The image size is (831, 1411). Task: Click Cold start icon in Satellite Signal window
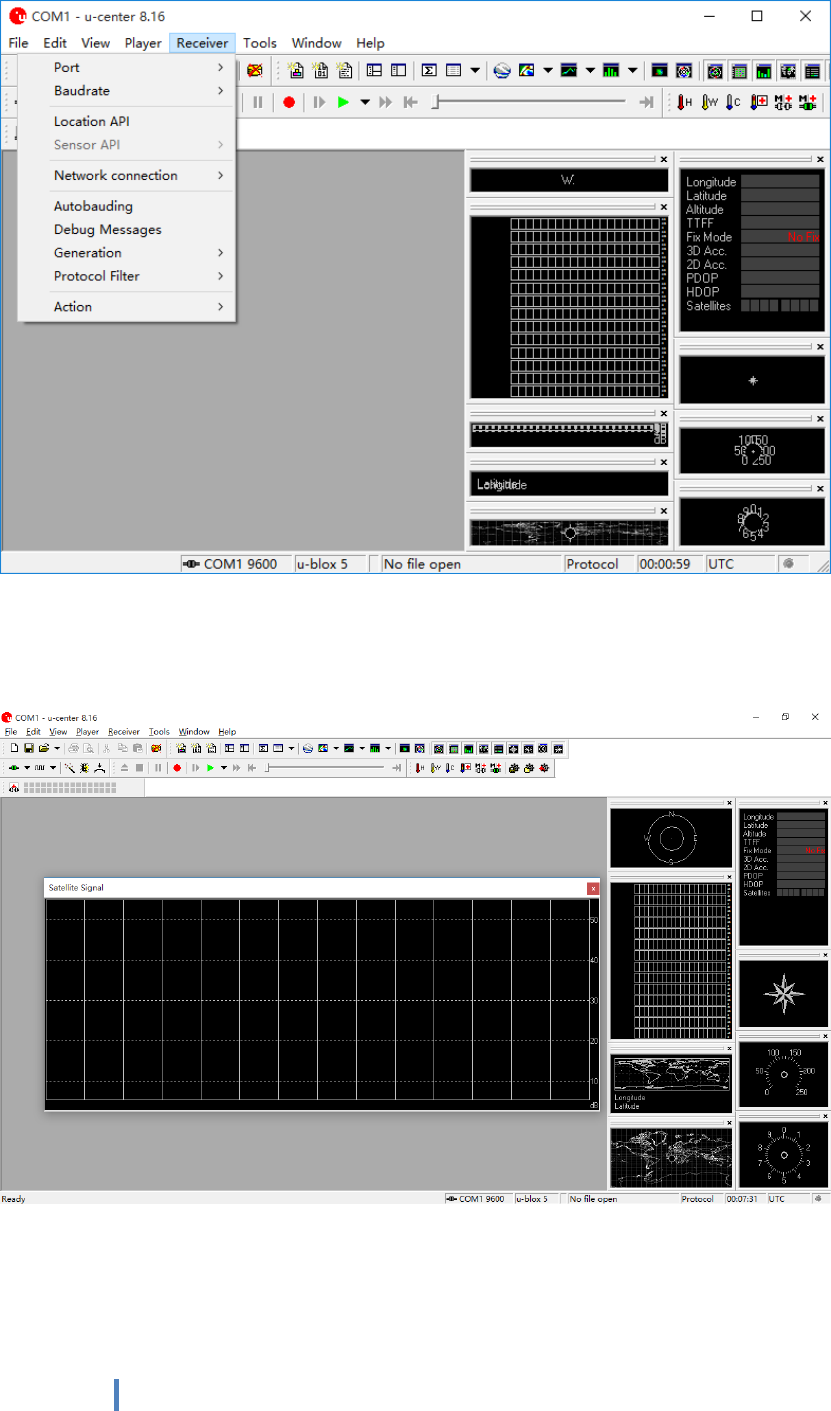pyautogui.click(x=450, y=768)
